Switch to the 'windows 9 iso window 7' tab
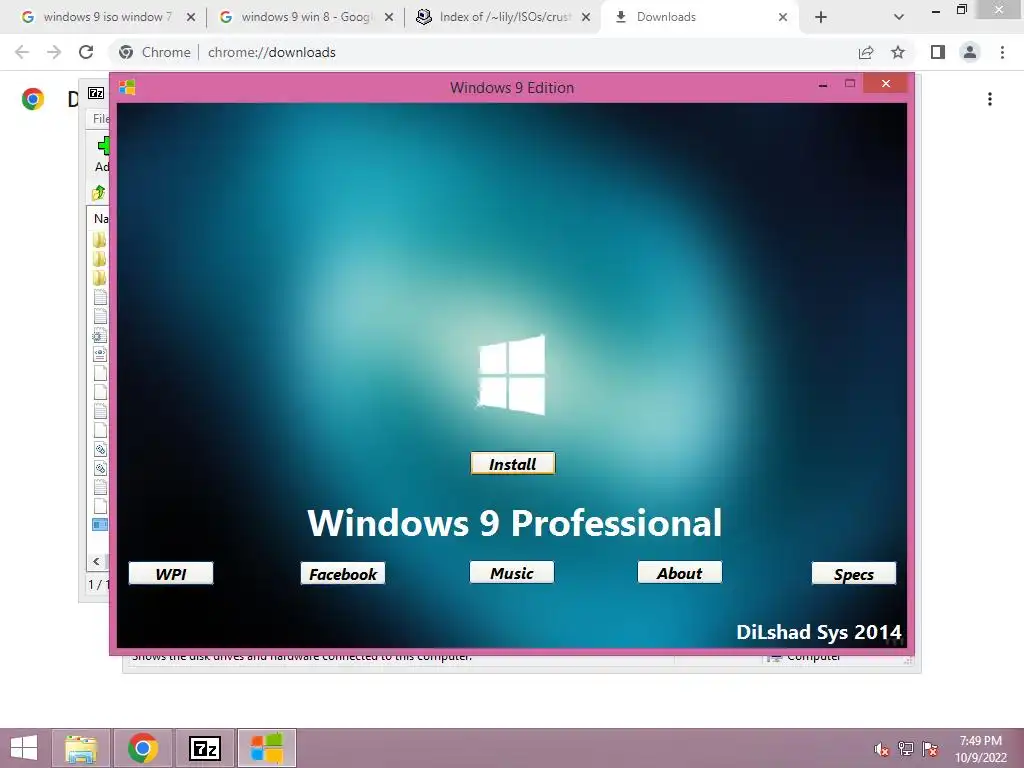Viewport: 1024px width, 768px height. pyautogui.click(x=107, y=17)
